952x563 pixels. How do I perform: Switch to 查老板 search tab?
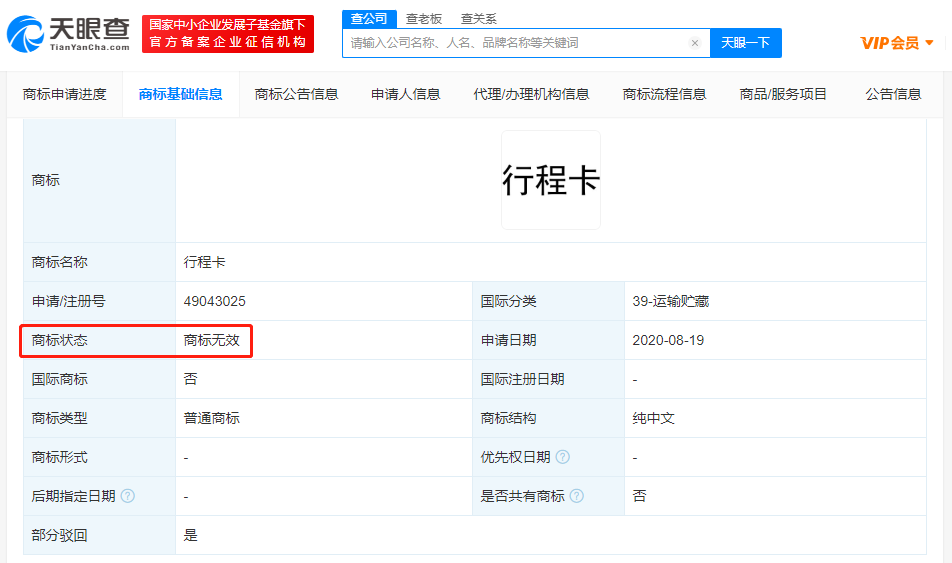pos(424,18)
